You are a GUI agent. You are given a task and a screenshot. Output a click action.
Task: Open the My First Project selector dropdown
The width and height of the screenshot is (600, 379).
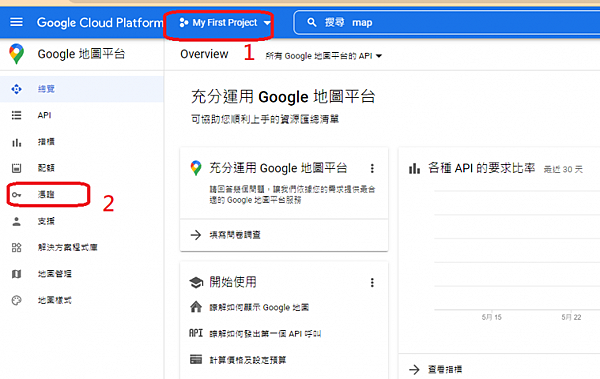pos(225,23)
